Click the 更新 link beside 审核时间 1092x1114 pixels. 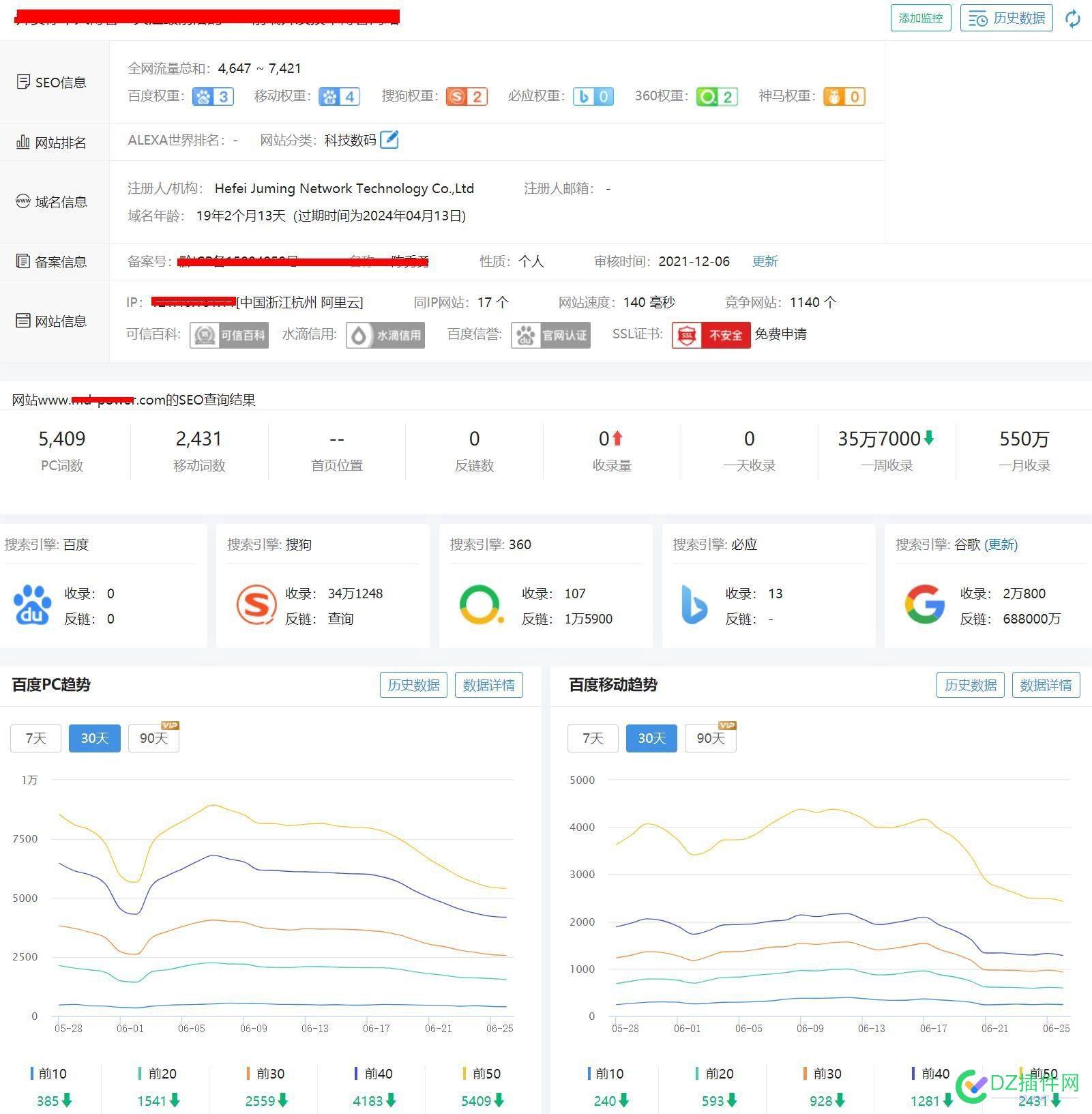pos(765,261)
